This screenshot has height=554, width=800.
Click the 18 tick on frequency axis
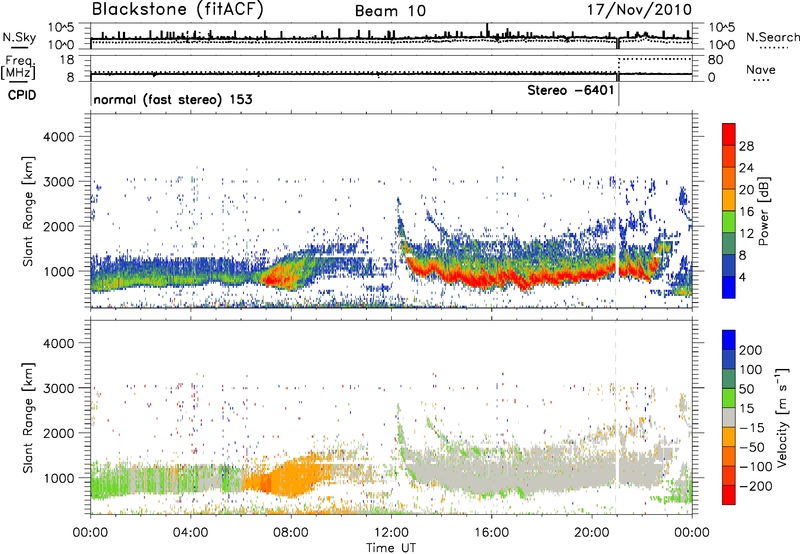pos(67,60)
